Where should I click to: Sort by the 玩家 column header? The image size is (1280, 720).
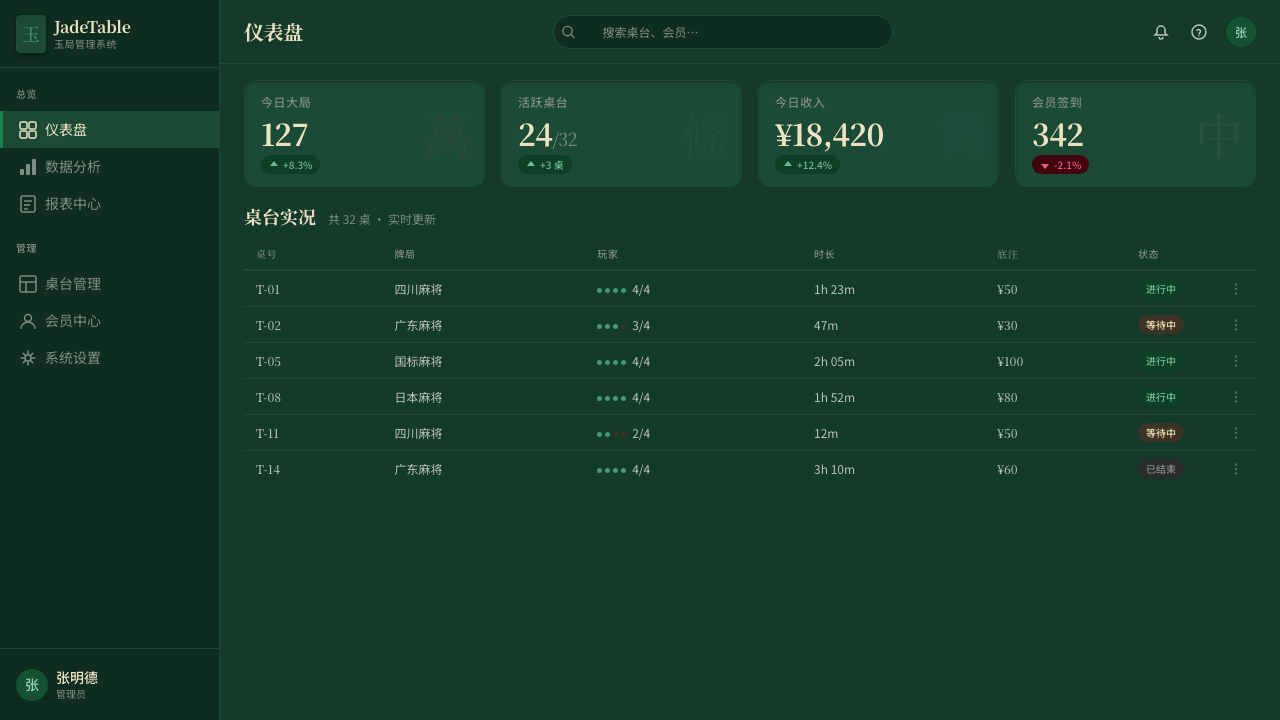(x=607, y=254)
